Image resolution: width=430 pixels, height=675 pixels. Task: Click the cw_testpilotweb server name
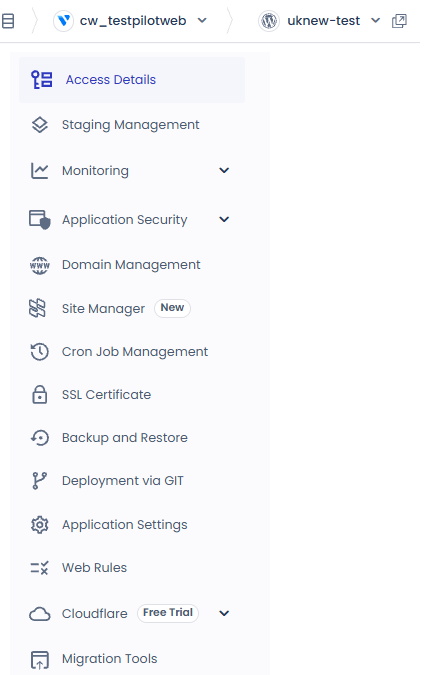[x=133, y=21]
